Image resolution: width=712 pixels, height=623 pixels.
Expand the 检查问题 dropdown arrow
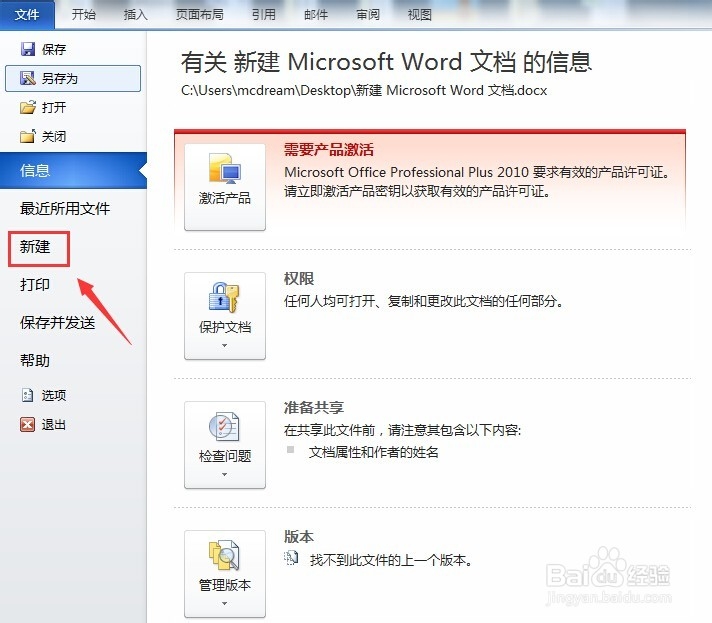[x=224, y=475]
